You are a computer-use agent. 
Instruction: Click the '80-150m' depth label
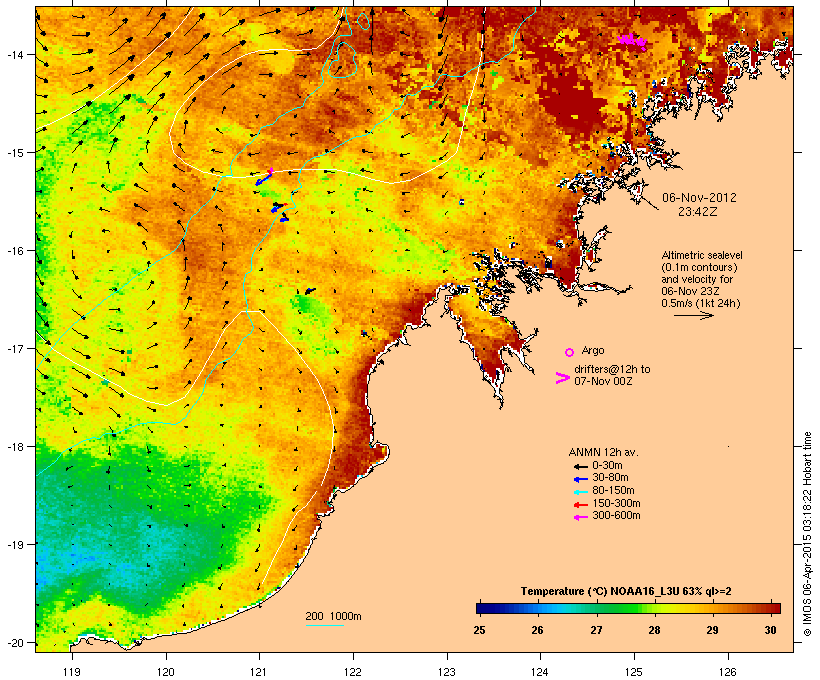pos(613,491)
